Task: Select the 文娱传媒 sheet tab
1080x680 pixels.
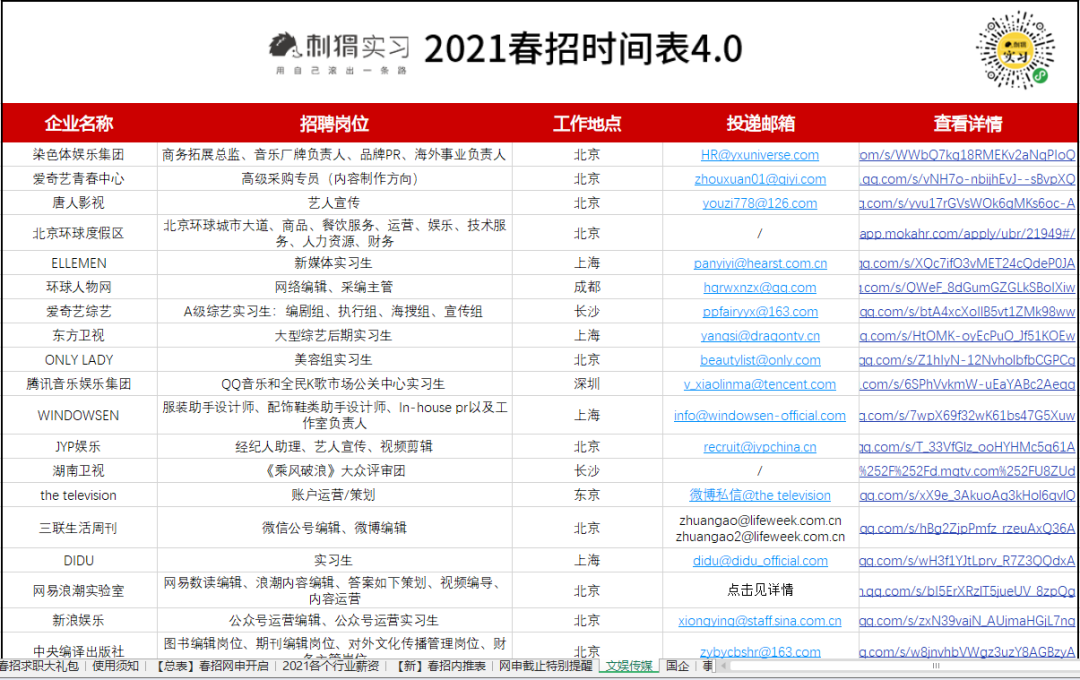Action: click(x=629, y=666)
